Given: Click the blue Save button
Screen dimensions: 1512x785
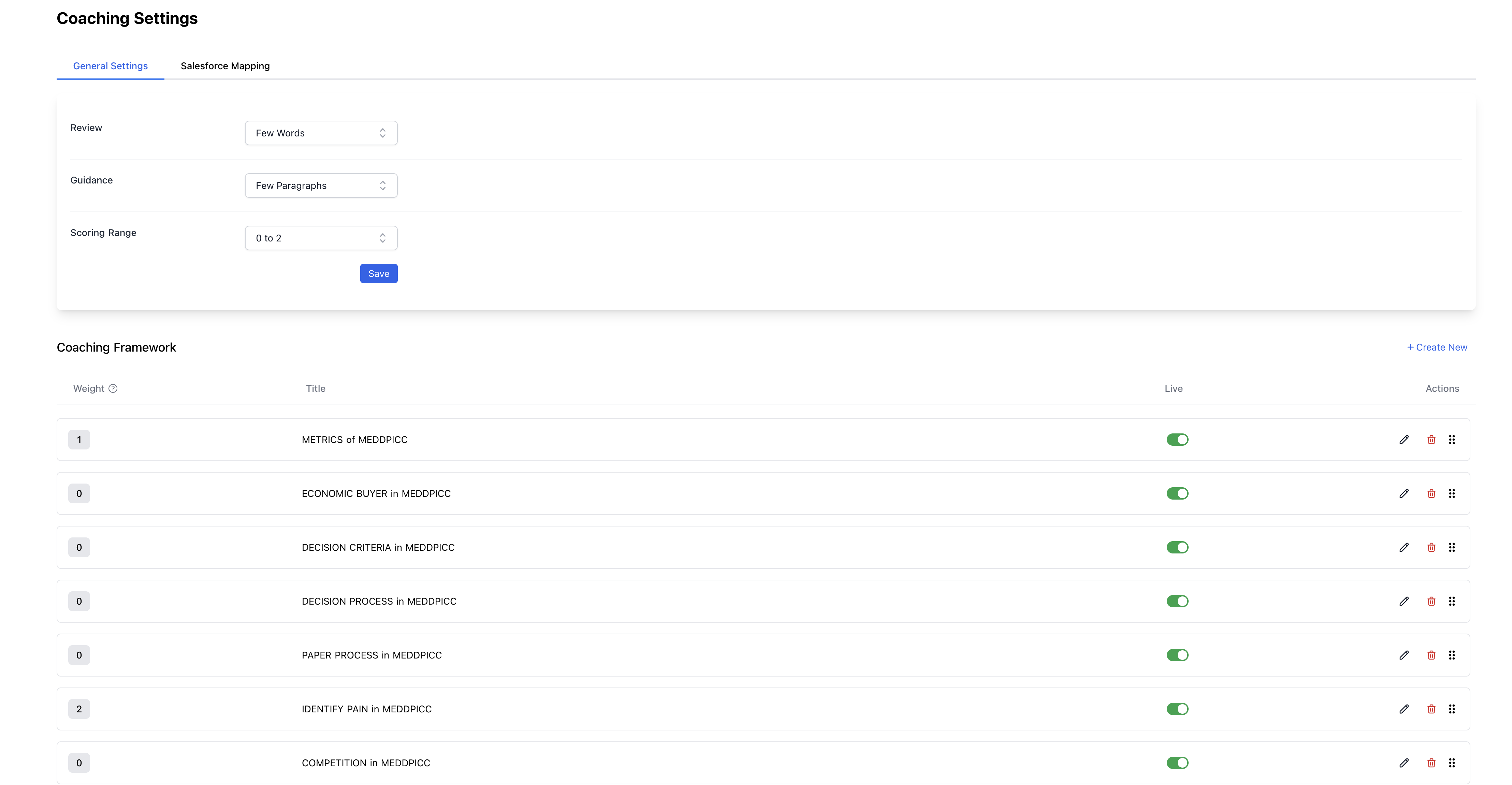Looking at the screenshot, I should 379,273.
